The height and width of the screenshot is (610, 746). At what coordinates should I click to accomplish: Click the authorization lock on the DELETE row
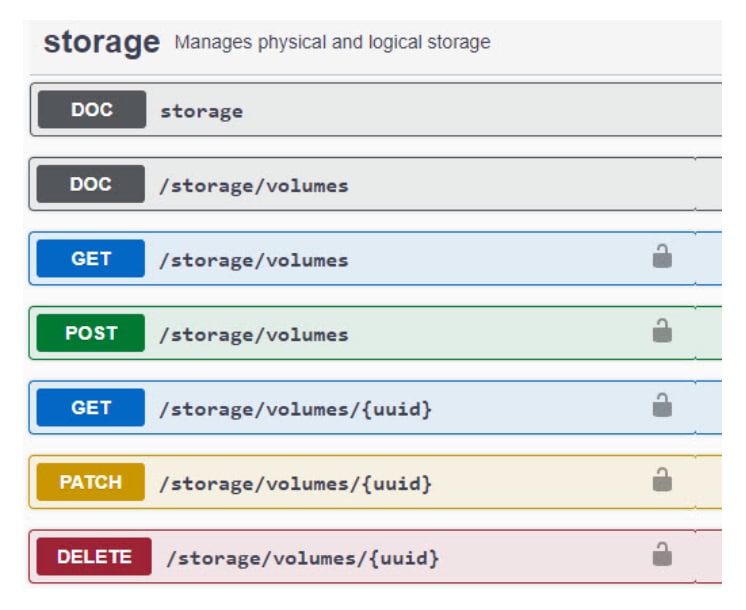click(662, 555)
